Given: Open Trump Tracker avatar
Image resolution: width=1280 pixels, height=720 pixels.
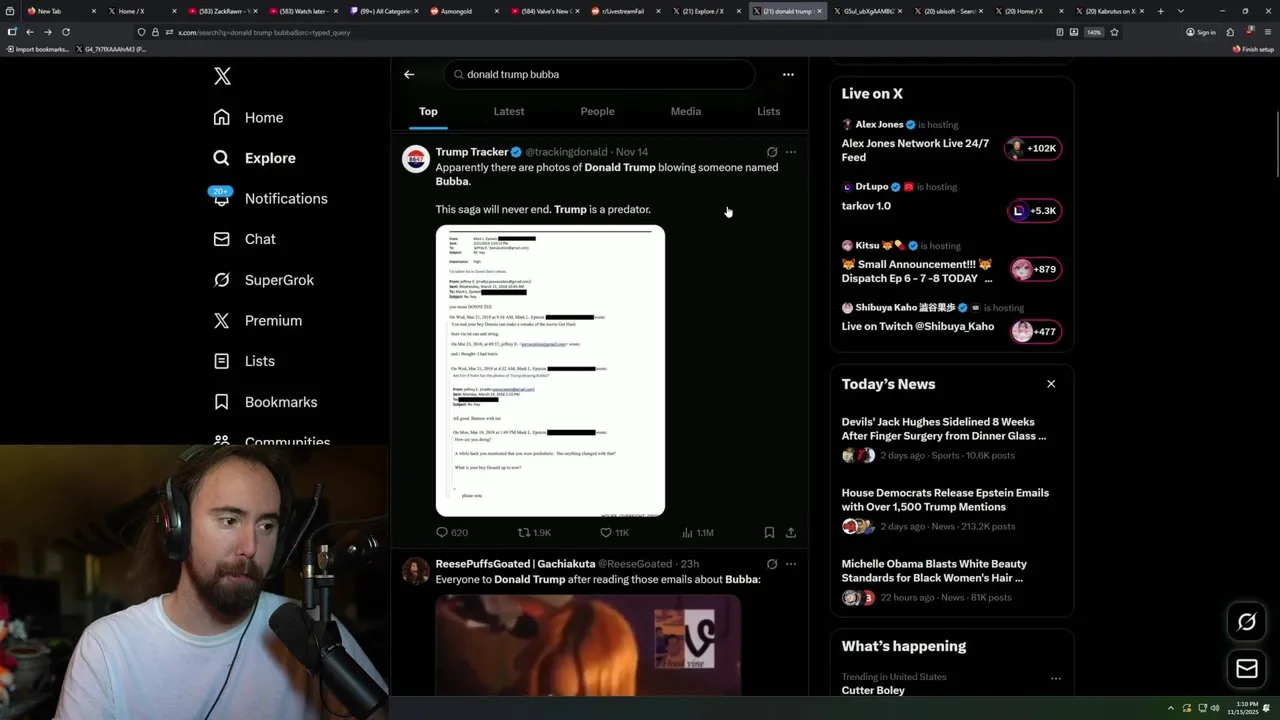Looking at the screenshot, I should click(416, 159).
